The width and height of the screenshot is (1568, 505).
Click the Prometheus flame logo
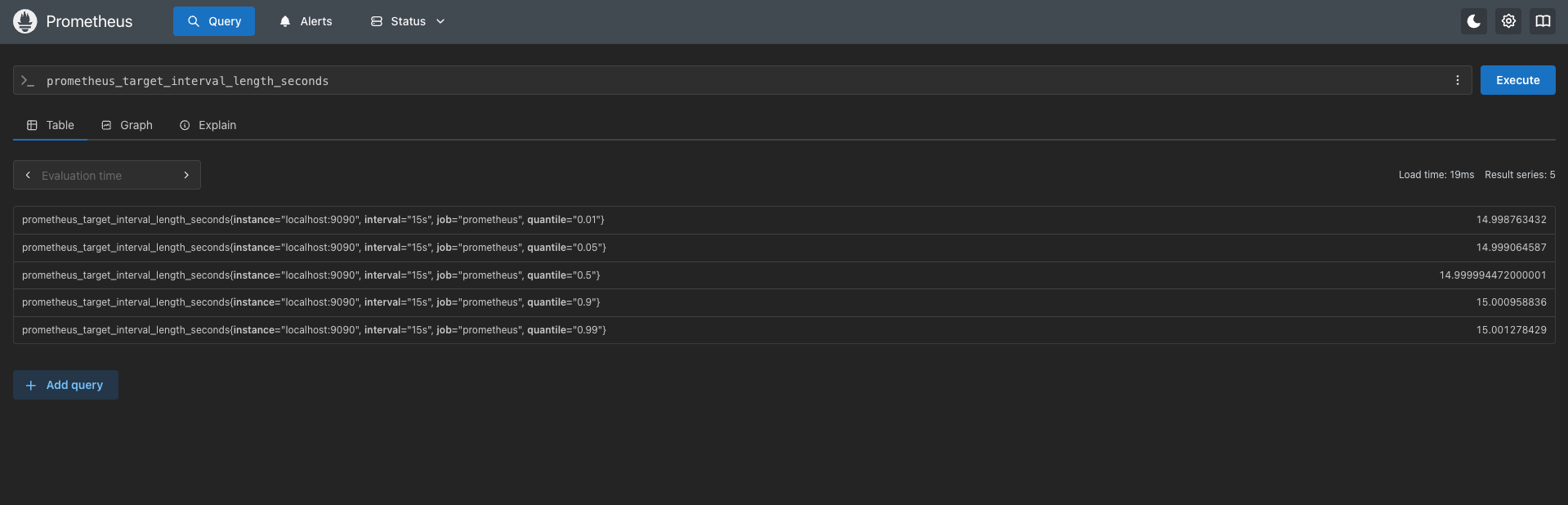tap(25, 21)
